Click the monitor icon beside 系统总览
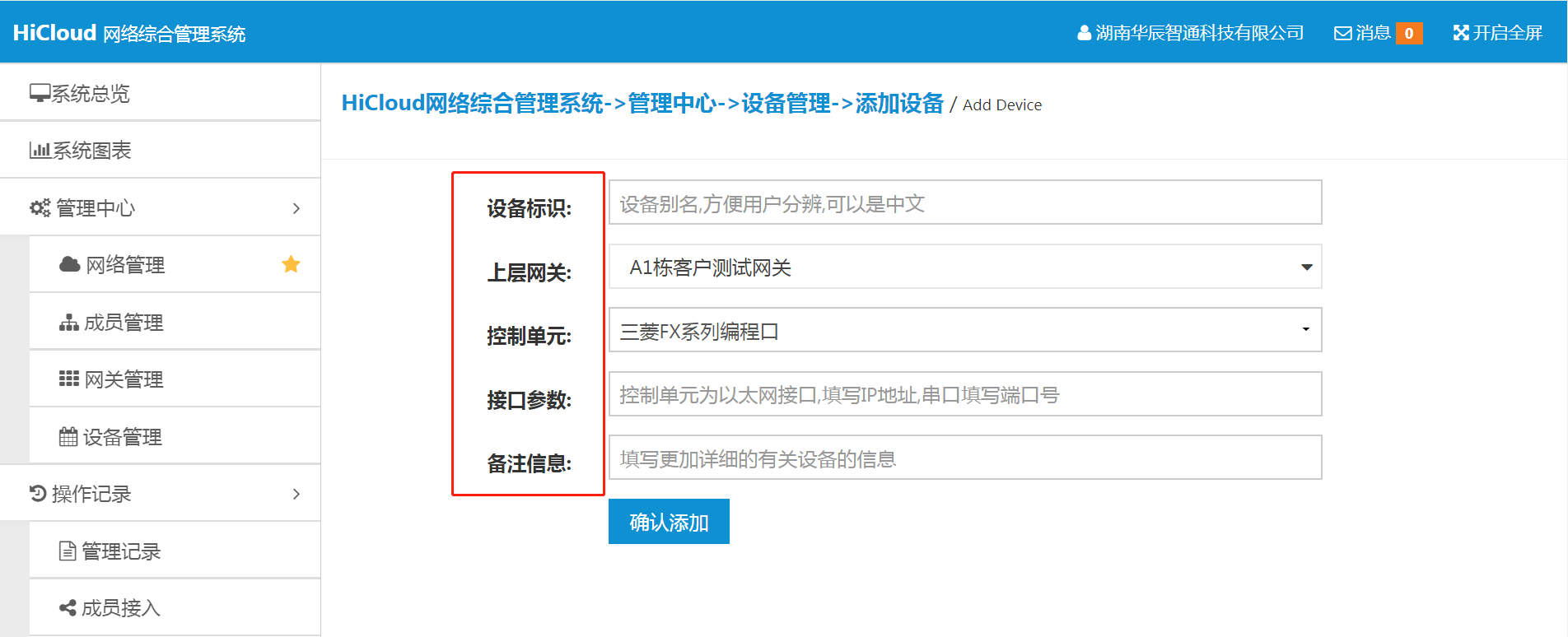1568x637 pixels. [x=40, y=93]
